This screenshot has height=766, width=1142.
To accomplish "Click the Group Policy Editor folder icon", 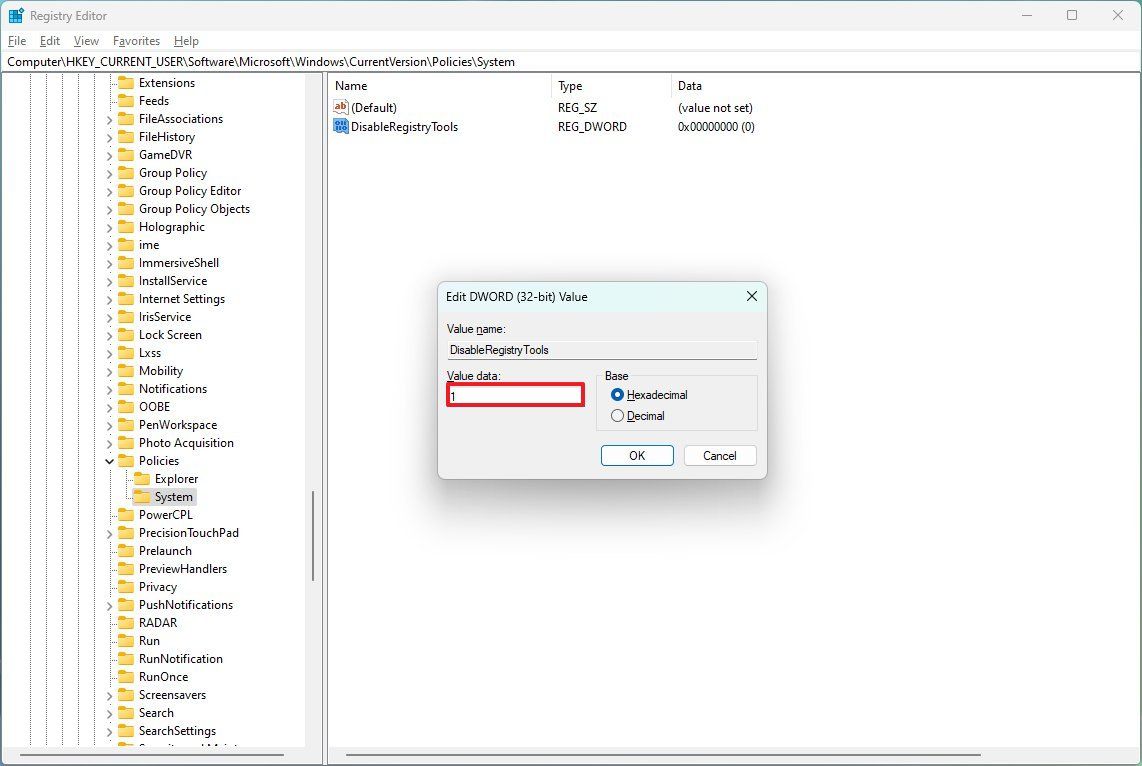I will click(x=124, y=190).
